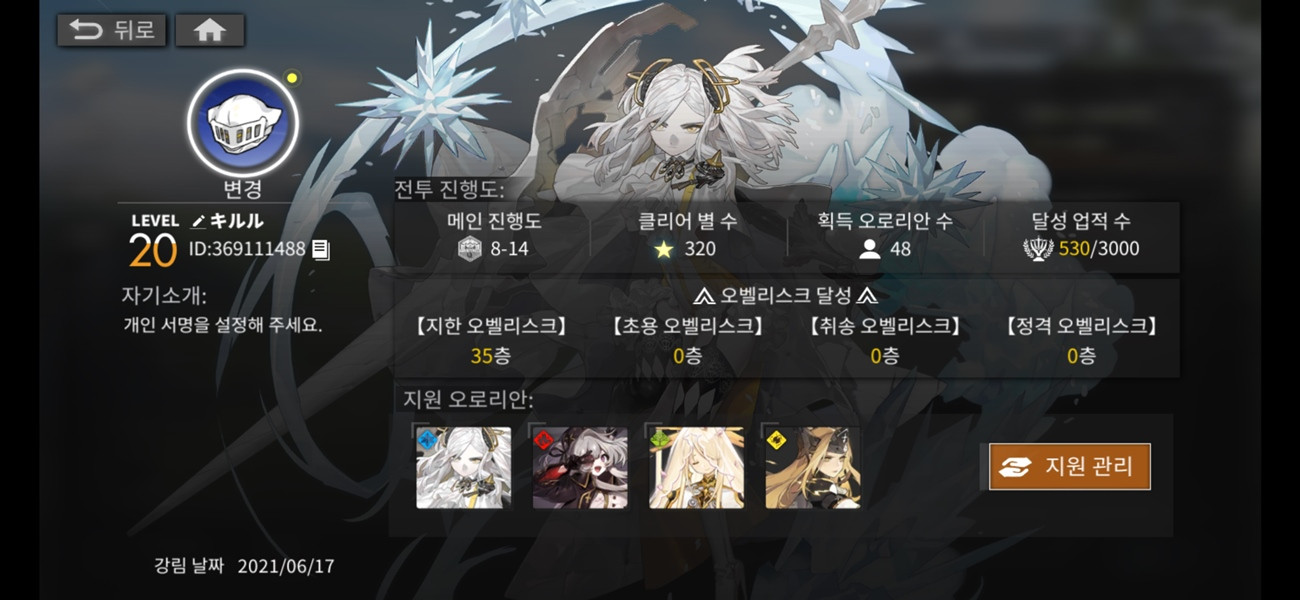Image resolution: width=1300 pixels, height=600 pixels.
Task: Click 변경 to change avatar
Action: (243, 189)
